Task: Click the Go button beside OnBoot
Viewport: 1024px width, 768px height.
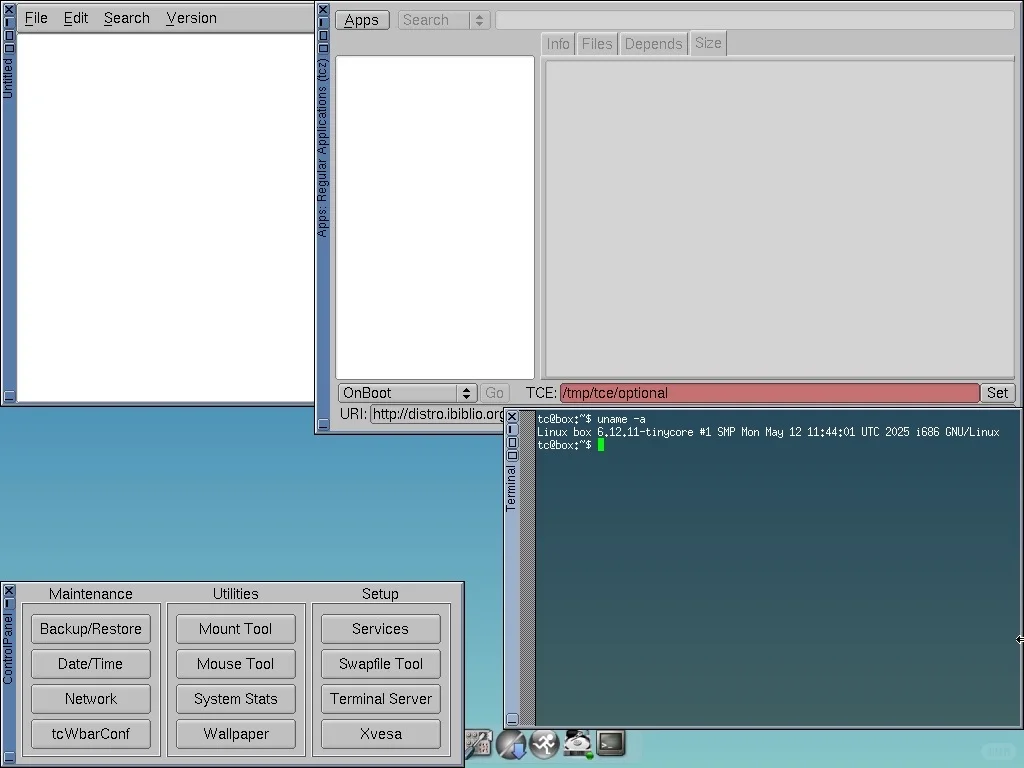Action: pos(494,393)
